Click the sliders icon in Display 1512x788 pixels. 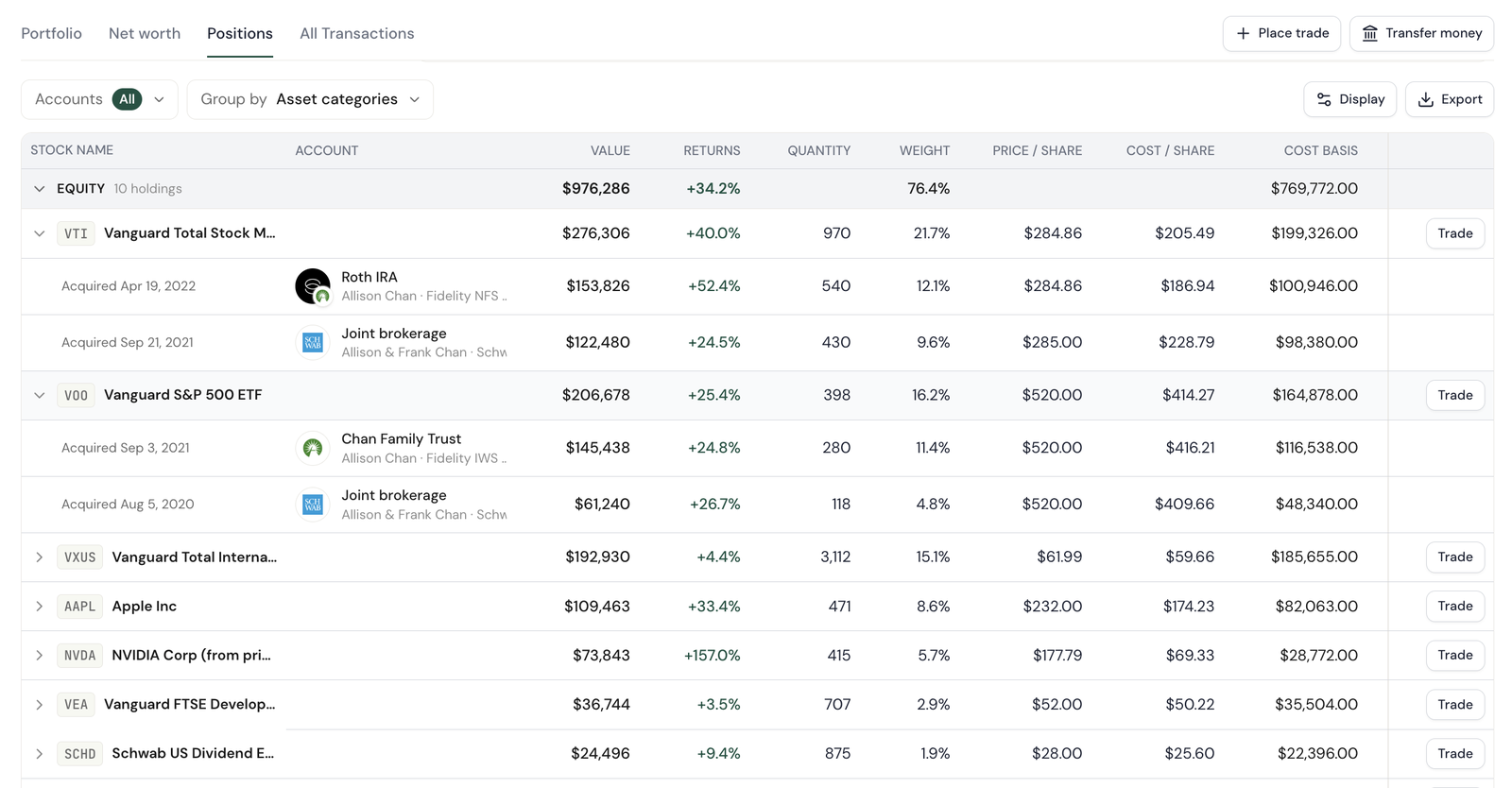coord(1324,99)
